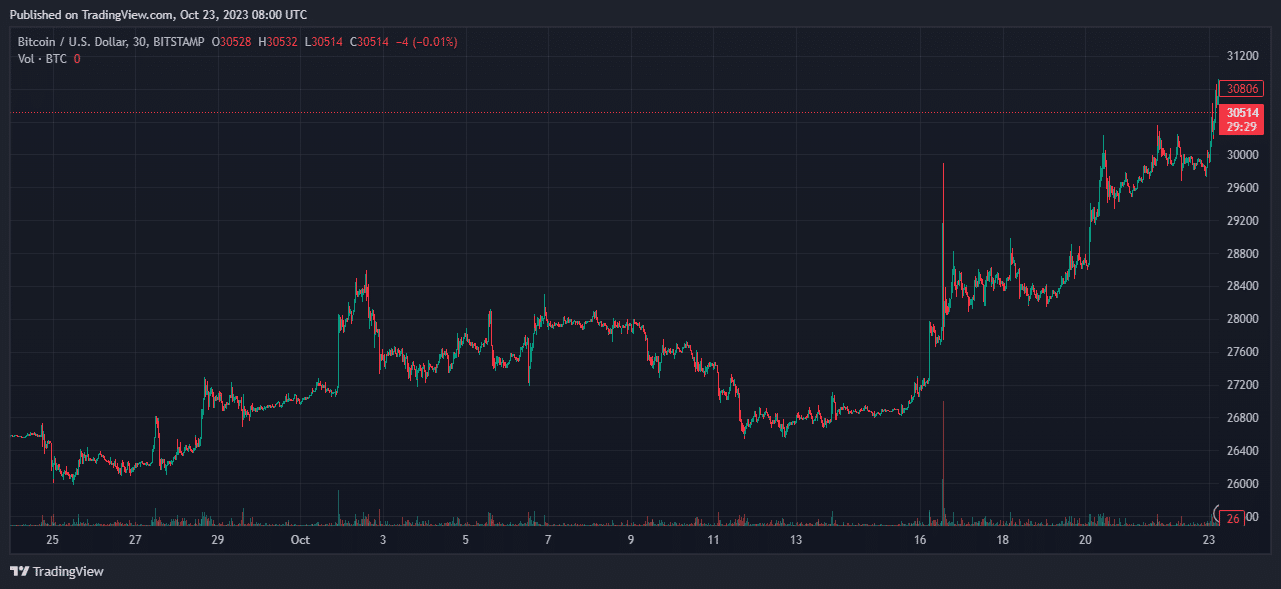1281x589 pixels.
Task: Click the 28000 label on the price scale
Action: pos(1242,319)
